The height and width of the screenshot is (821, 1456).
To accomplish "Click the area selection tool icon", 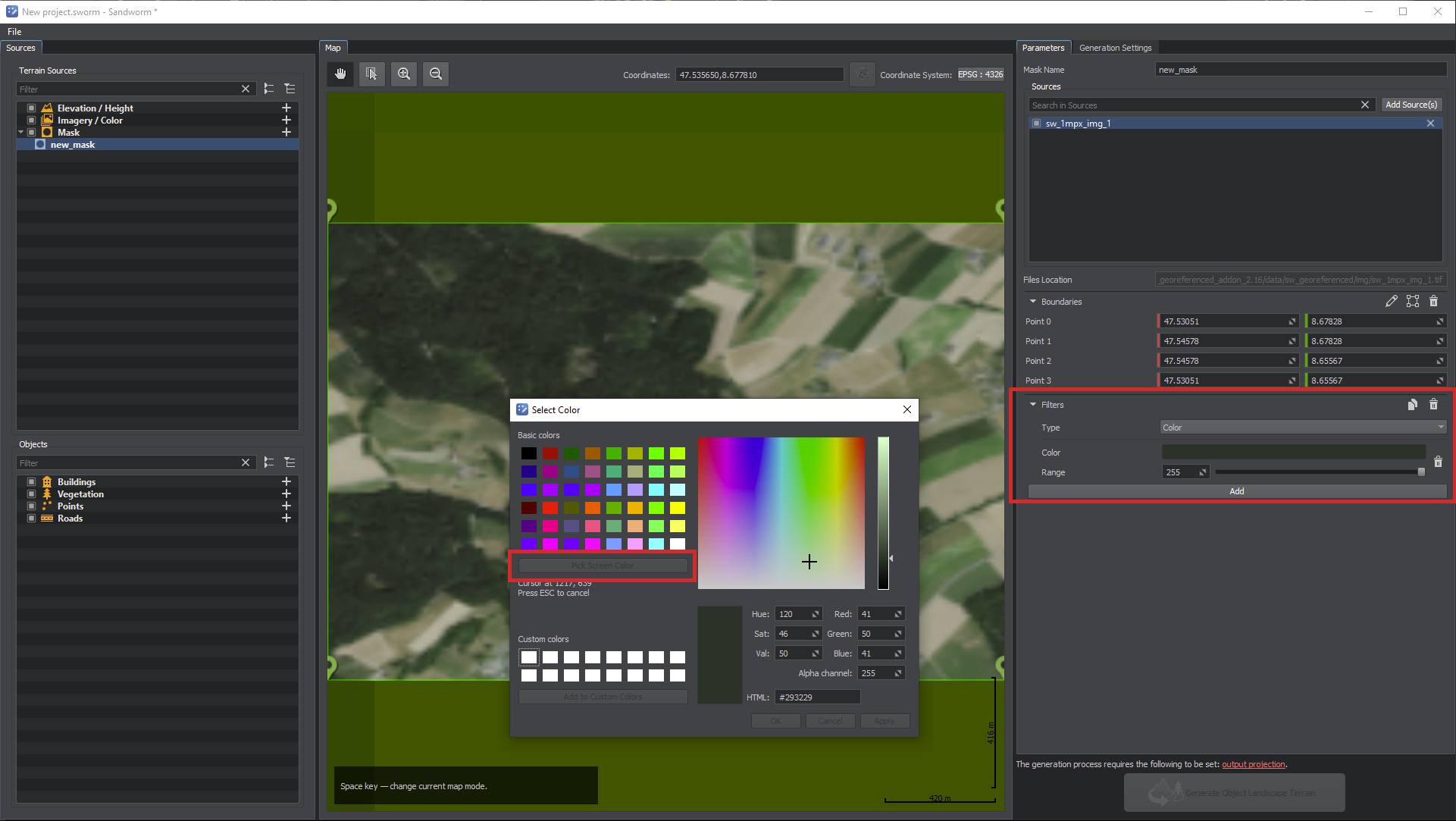I will [x=371, y=74].
